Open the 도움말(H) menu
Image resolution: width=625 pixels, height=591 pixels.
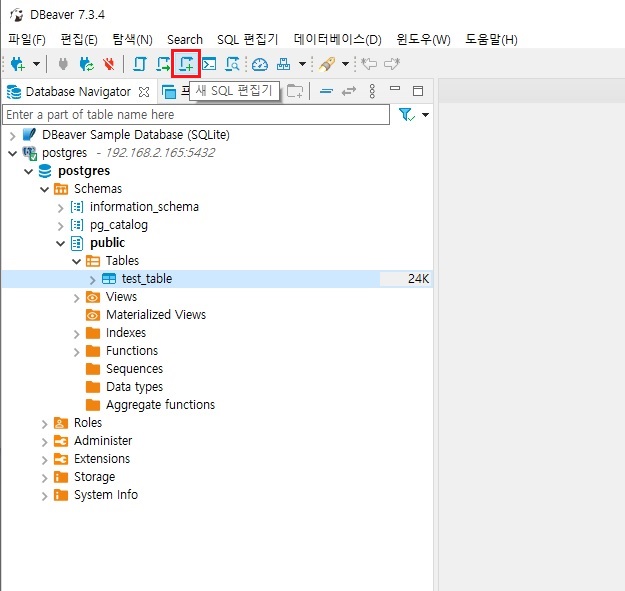491,39
